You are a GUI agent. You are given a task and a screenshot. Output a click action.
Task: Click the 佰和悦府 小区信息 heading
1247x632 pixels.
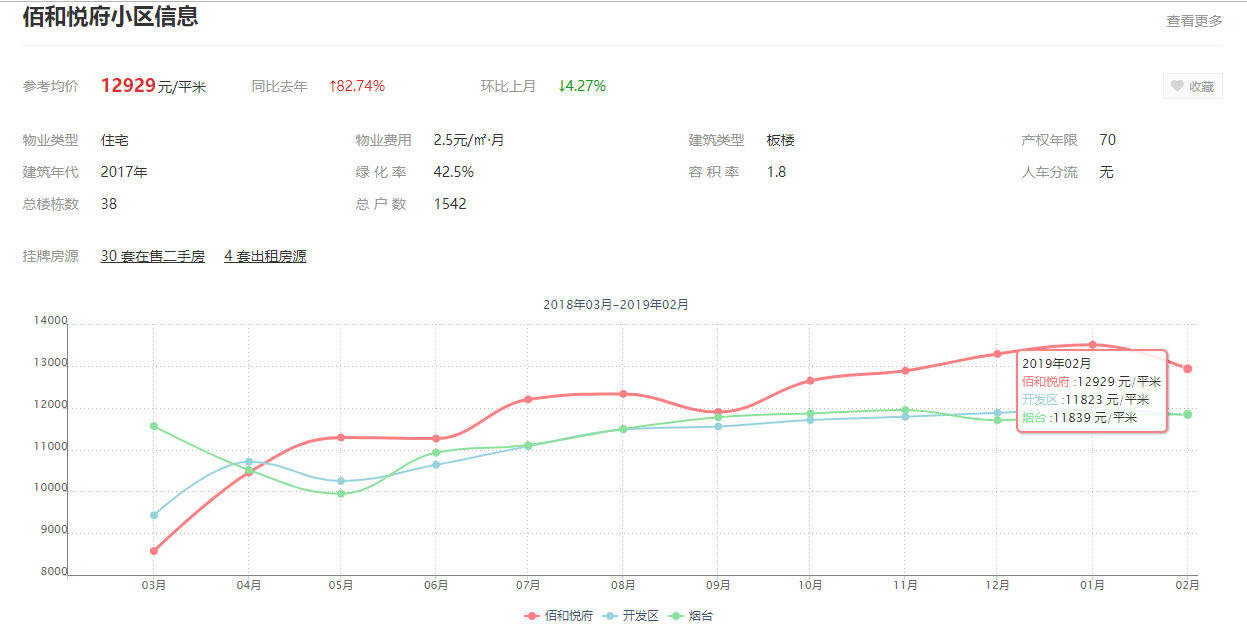110,16
